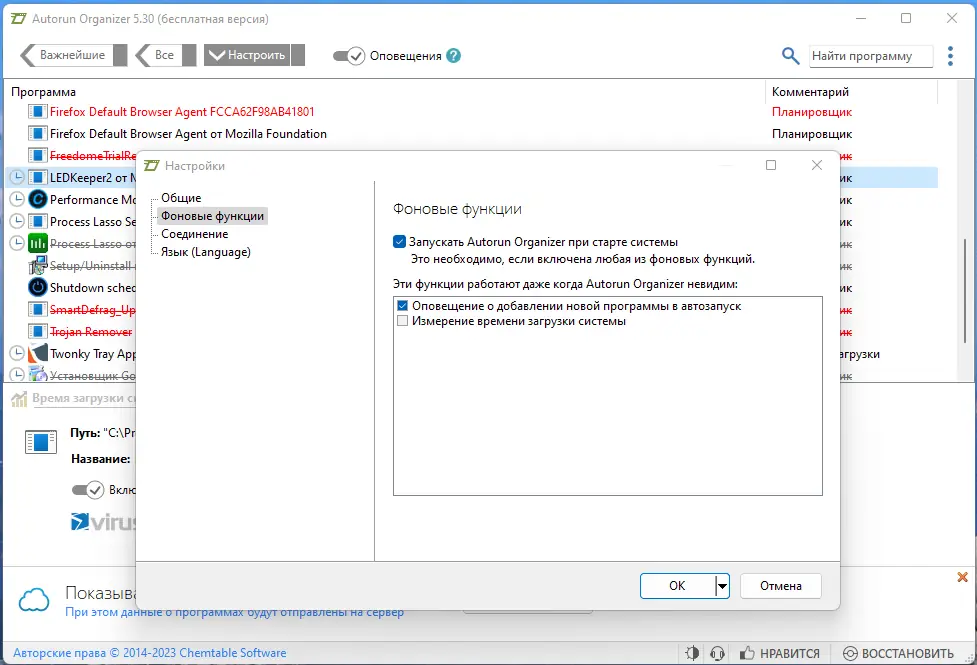Click the program list vertical scrollbar
This screenshot has height=665, width=977.
click(965, 290)
